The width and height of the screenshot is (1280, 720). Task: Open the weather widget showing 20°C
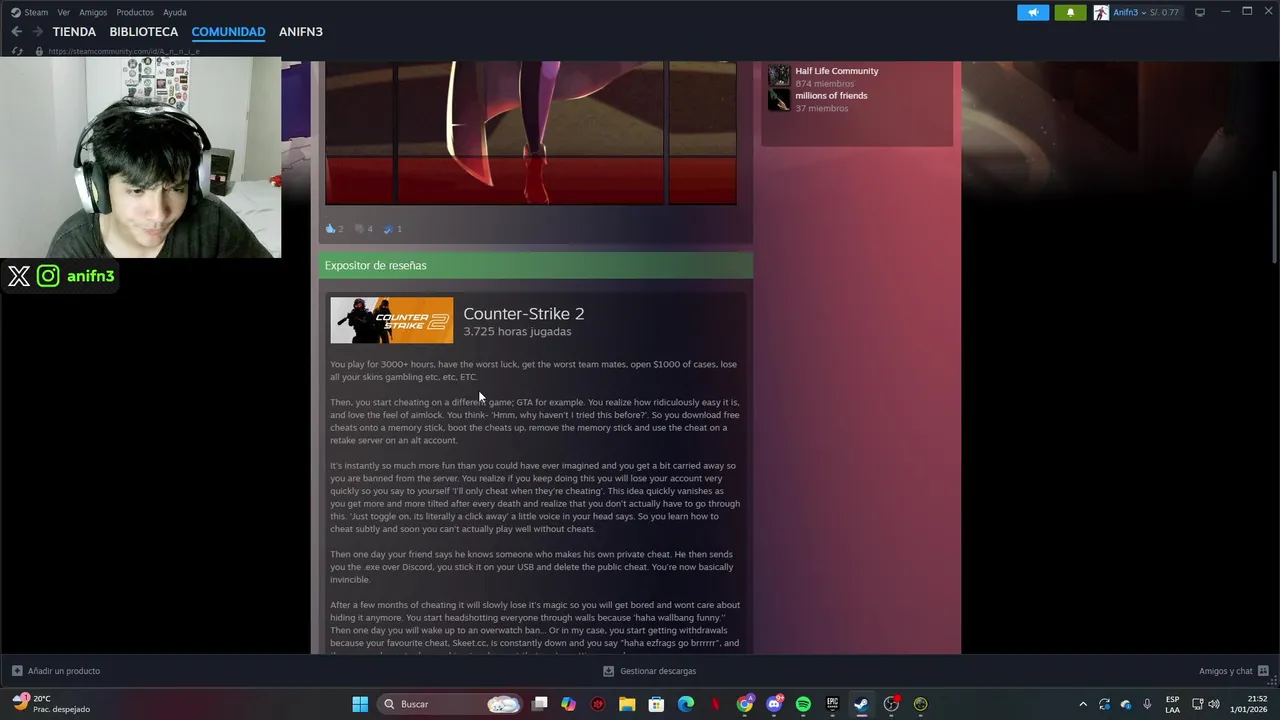pyautogui.click(x=50, y=704)
